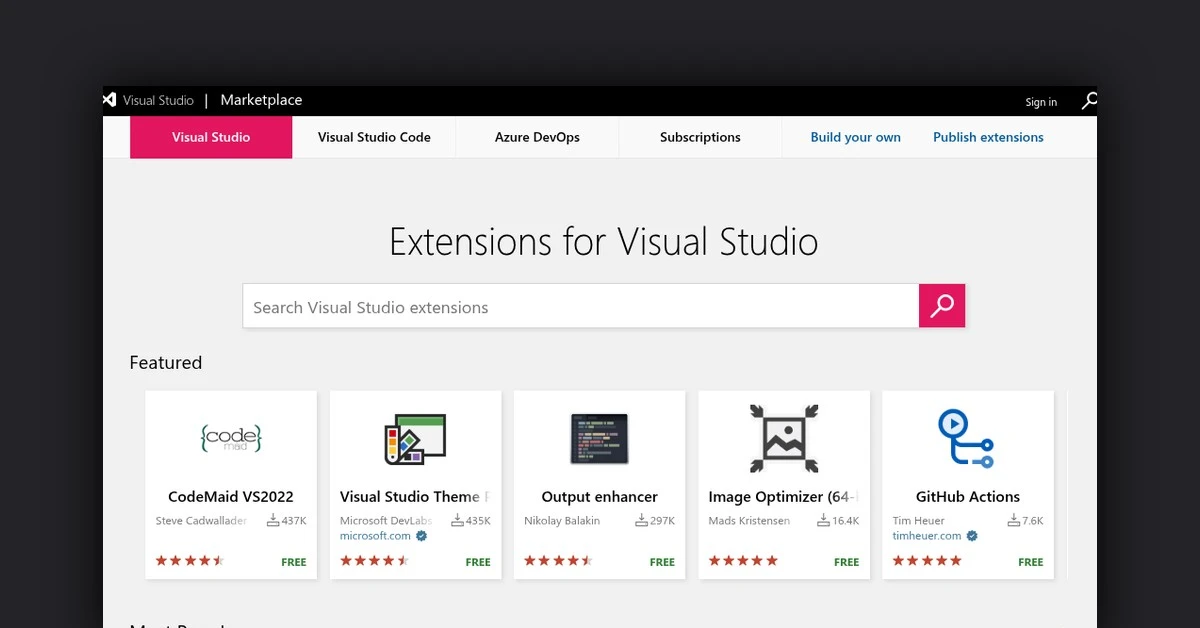Open the Visual Studio Theme extension icon
Screen dimensions: 1200x628
415,438
